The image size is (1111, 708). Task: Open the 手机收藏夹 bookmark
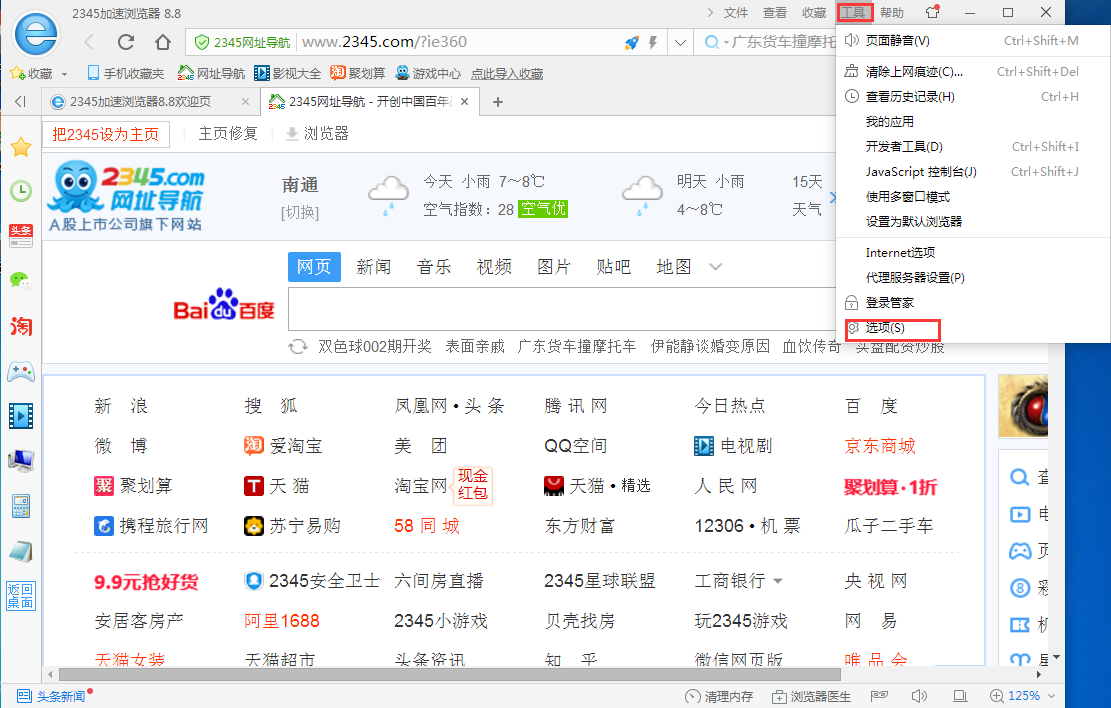[125, 74]
